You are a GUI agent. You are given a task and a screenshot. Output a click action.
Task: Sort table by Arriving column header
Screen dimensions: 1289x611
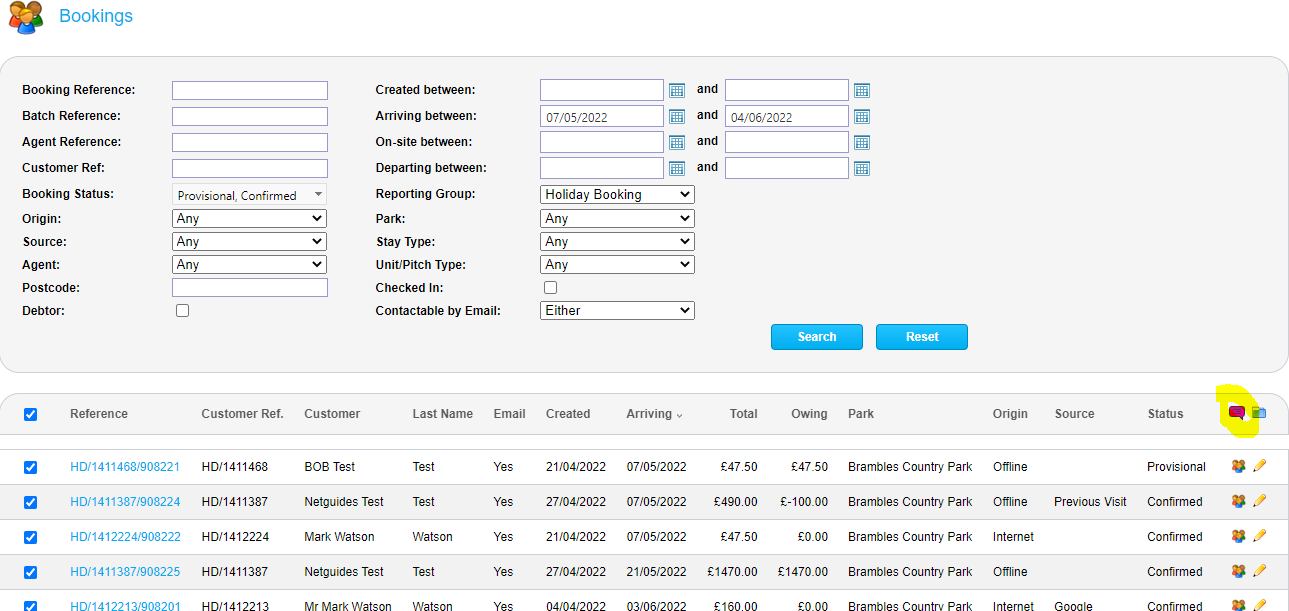(x=649, y=414)
